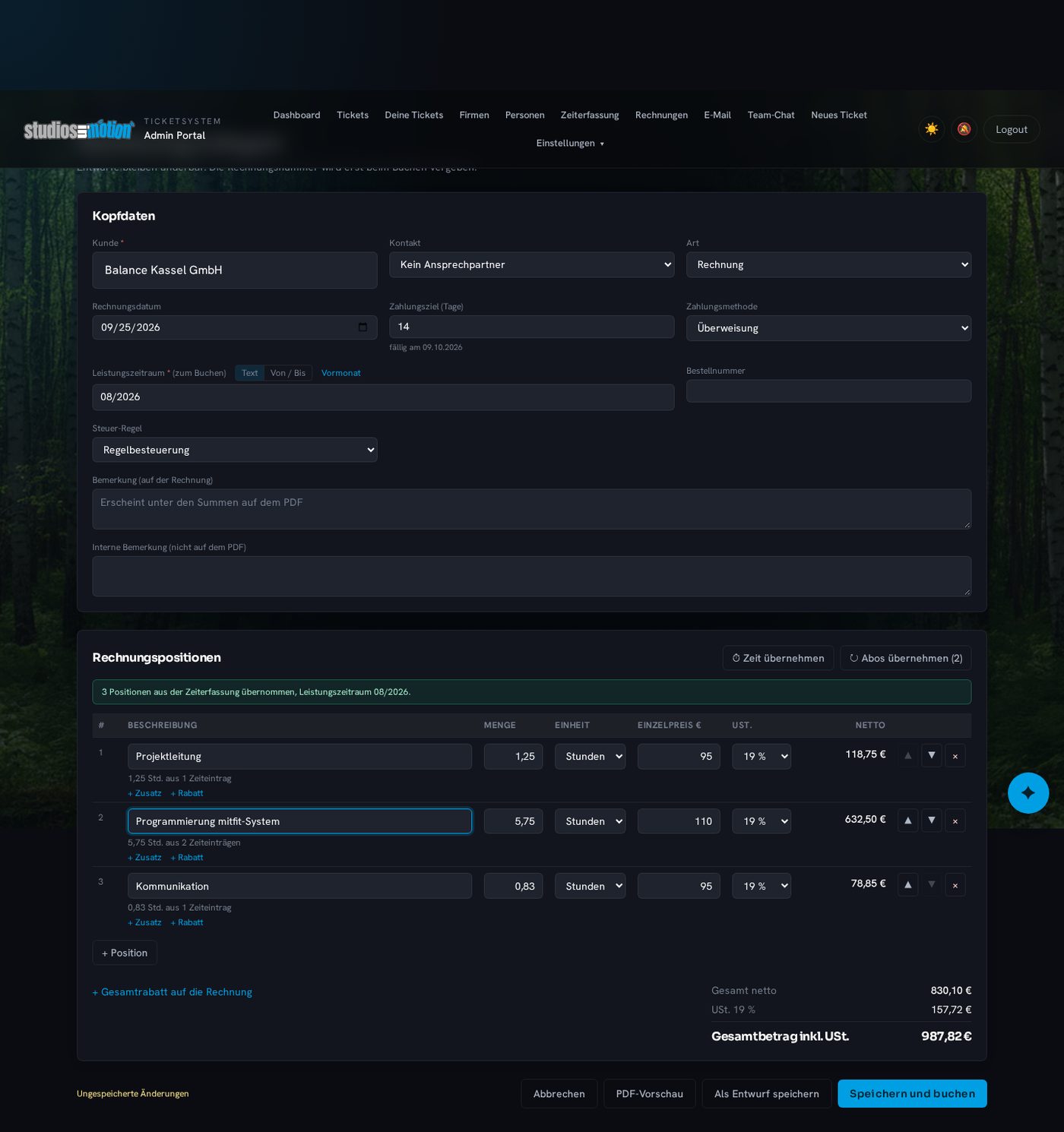Switch Leistungszeitraum mode to Von / Bis
Screen dimensions: 1064x1132
tap(288, 373)
